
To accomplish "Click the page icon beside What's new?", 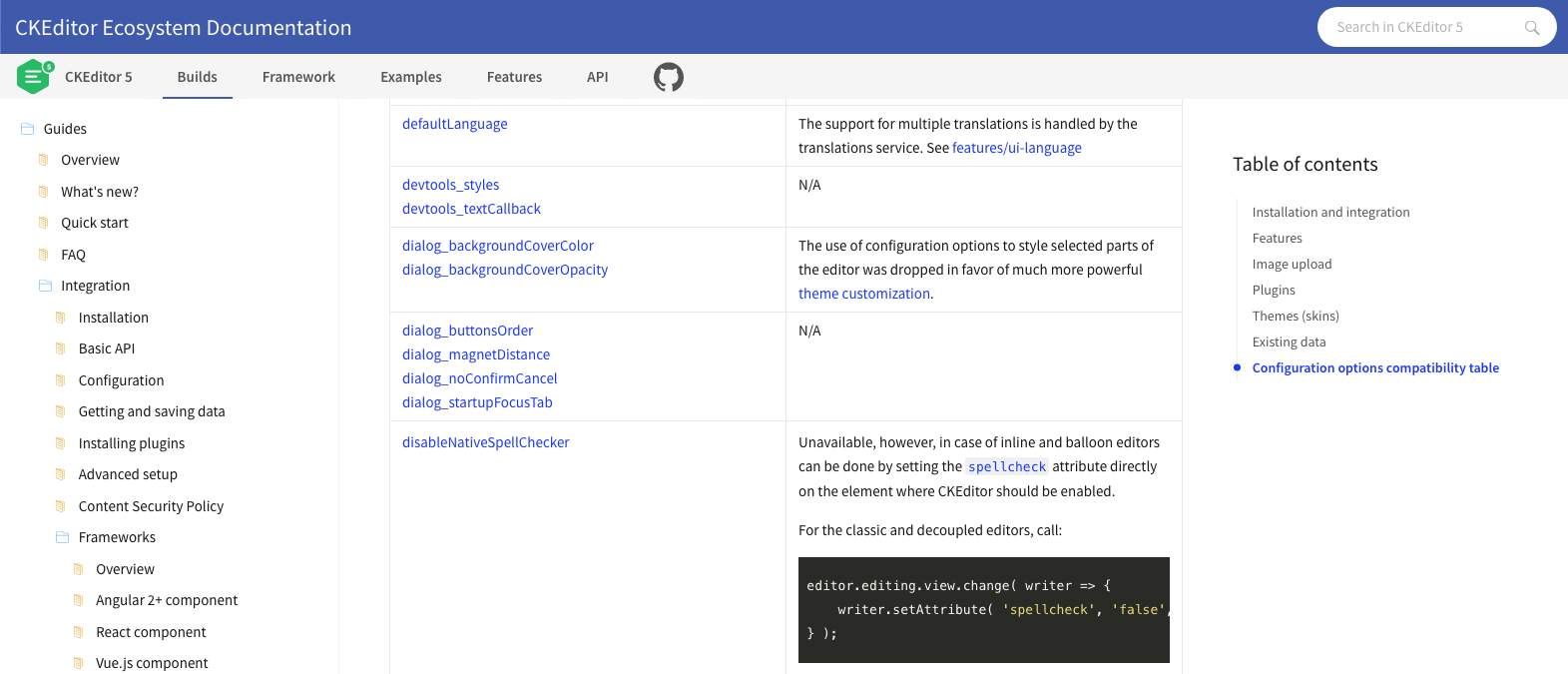I will point(43,192).
